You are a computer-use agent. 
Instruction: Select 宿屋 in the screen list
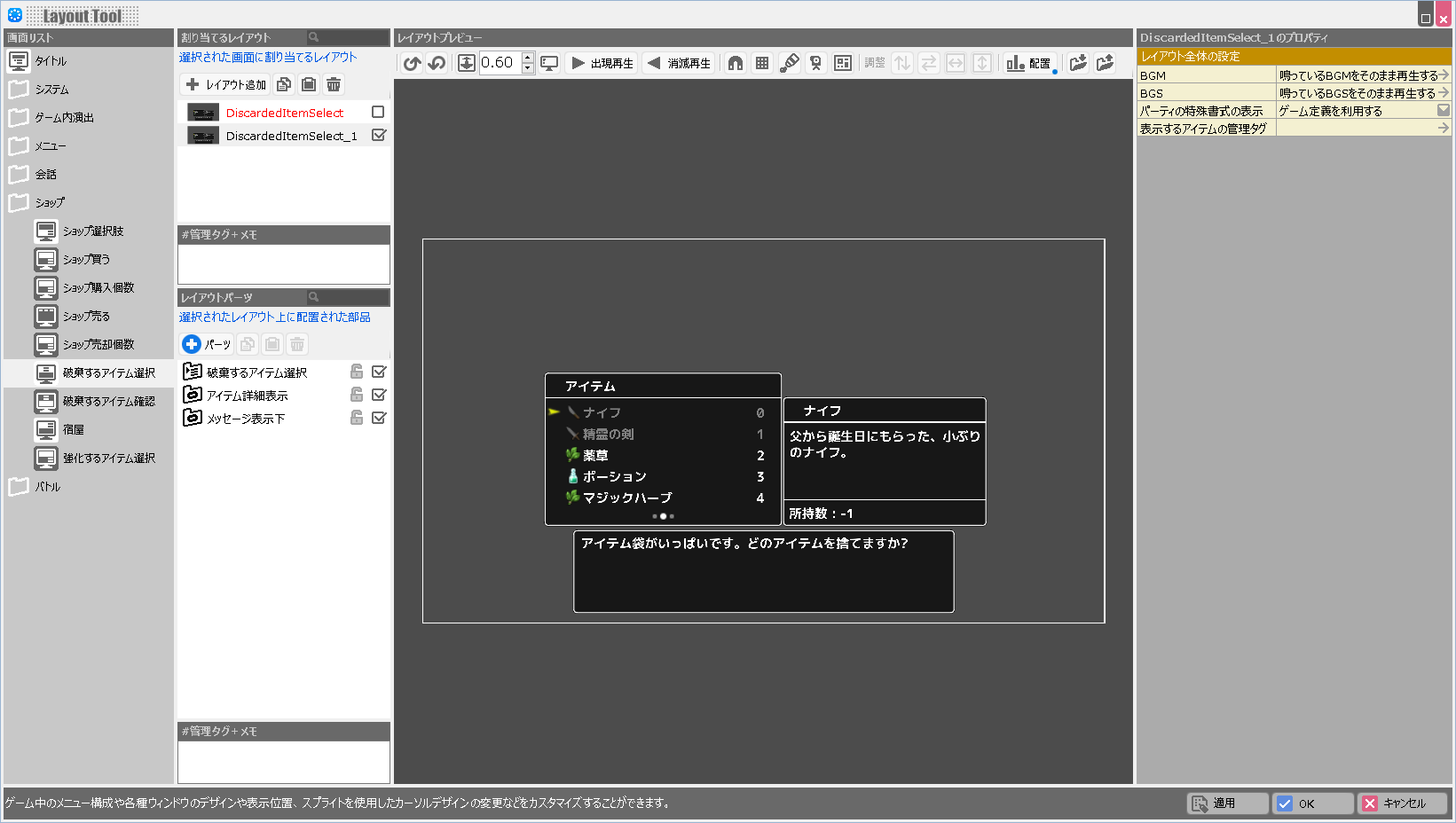coord(73,429)
